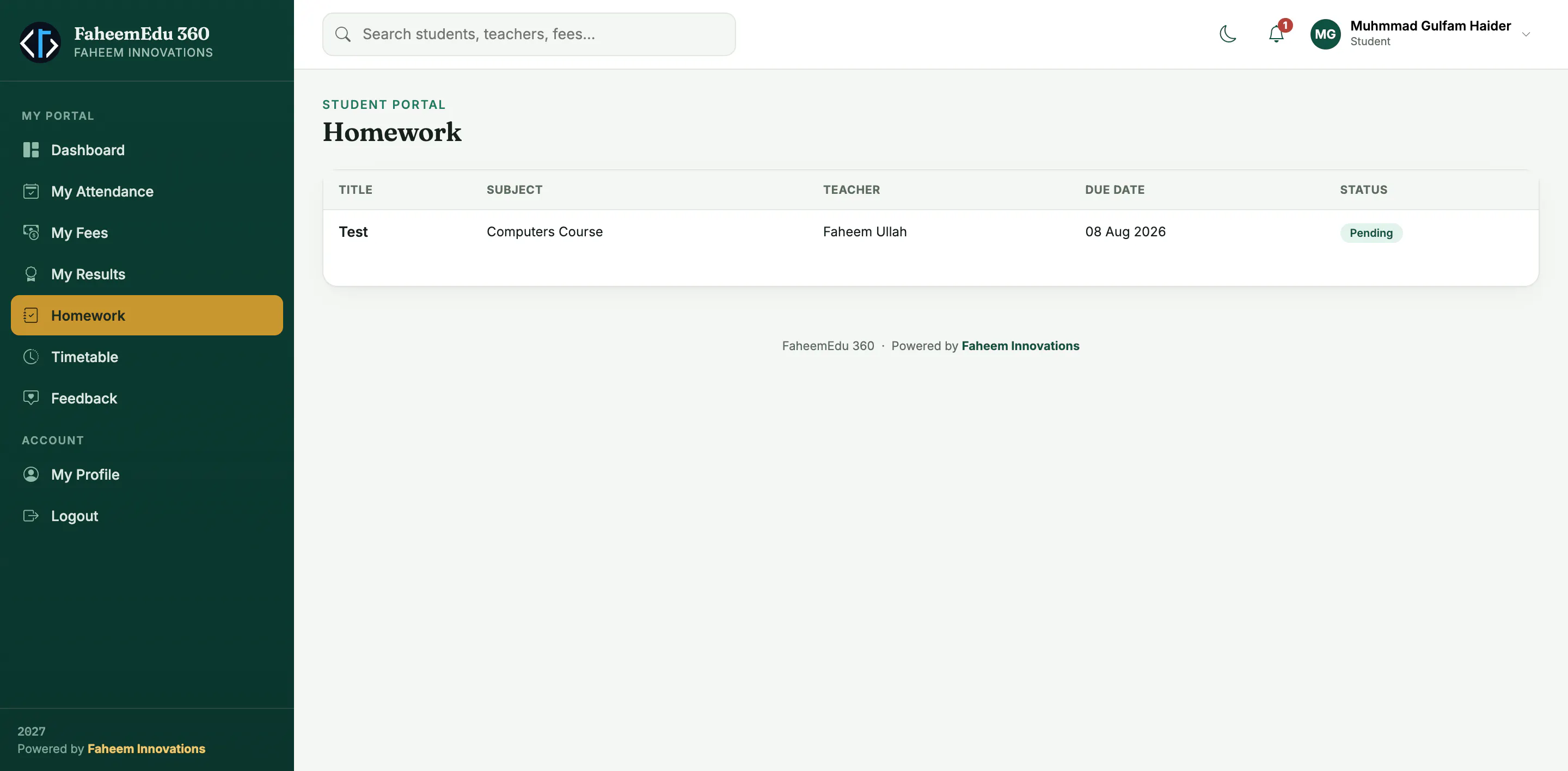This screenshot has width=1568, height=771.
Task: Click the 'Computers Course' subject cell
Action: point(545,232)
